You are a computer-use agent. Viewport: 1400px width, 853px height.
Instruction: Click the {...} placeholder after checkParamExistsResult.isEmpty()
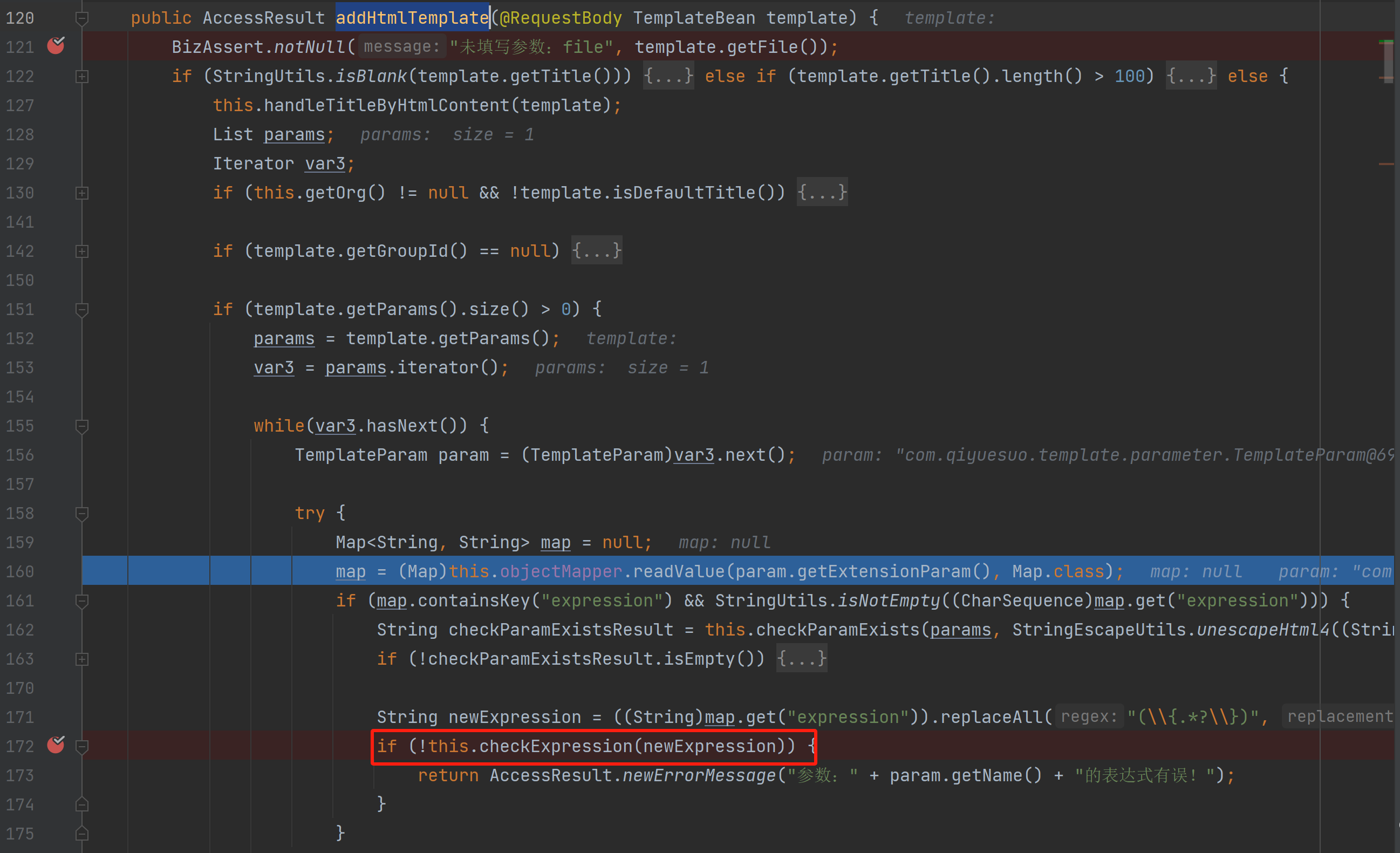[x=801, y=659]
